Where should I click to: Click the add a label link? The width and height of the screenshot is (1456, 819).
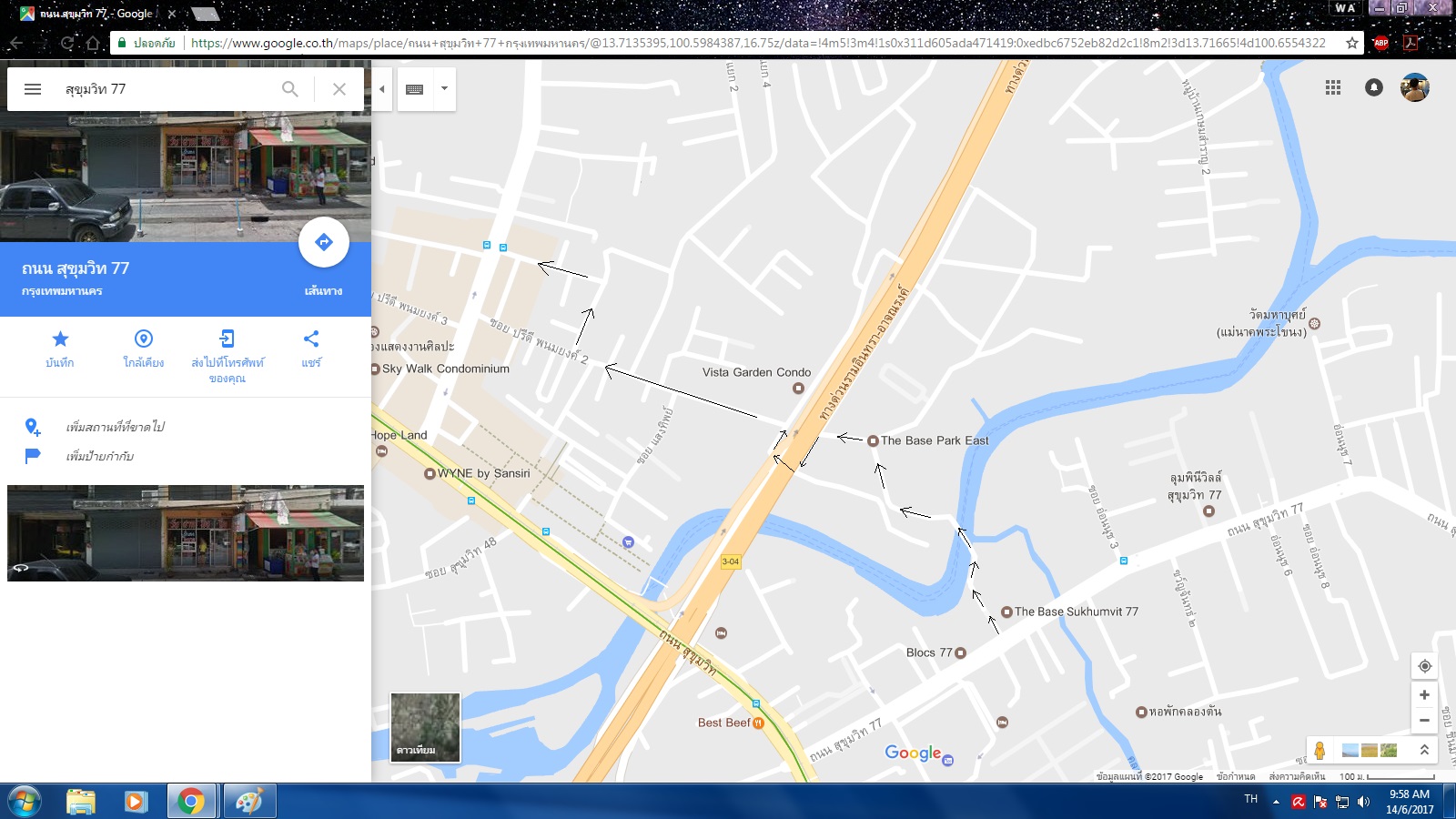point(99,456)
